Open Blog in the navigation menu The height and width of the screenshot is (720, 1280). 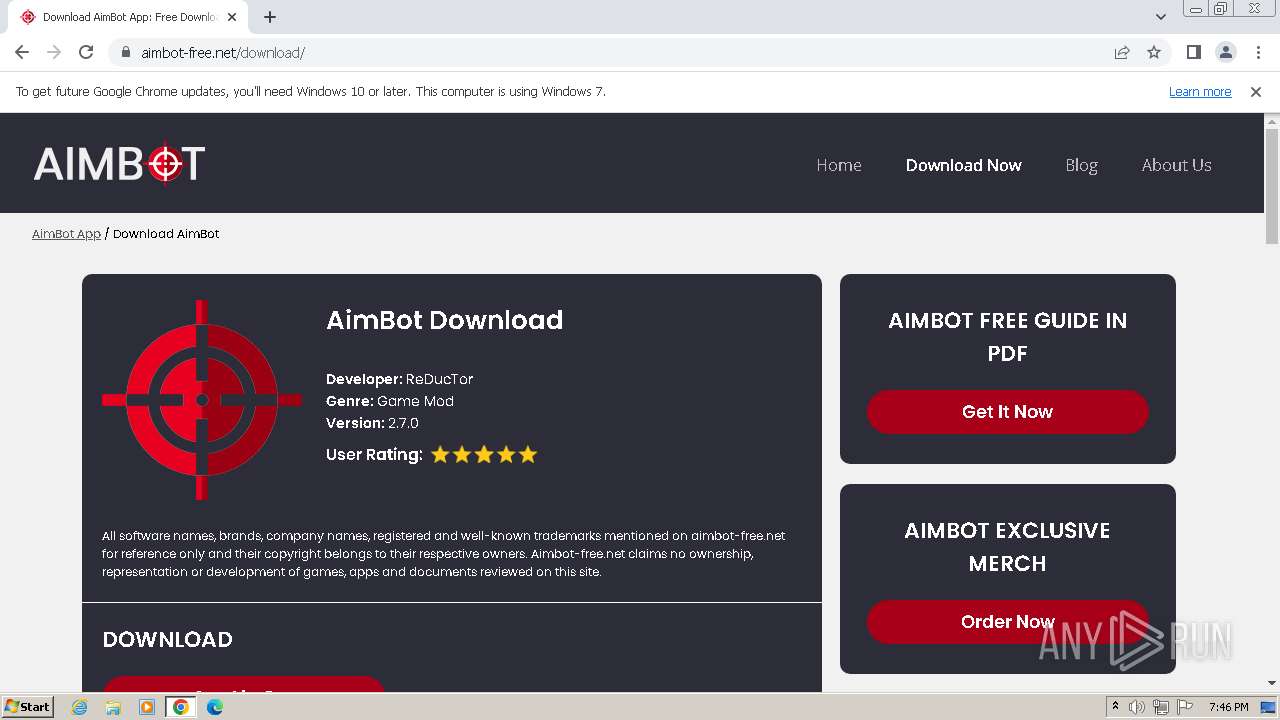pyautogui.click(x=1081, y=165)
